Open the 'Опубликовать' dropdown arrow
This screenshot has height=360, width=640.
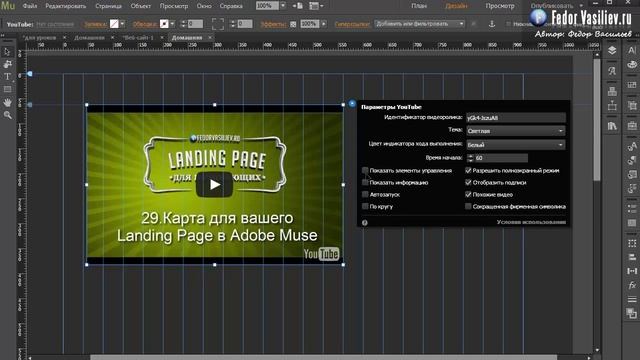(x=582, y=6)
